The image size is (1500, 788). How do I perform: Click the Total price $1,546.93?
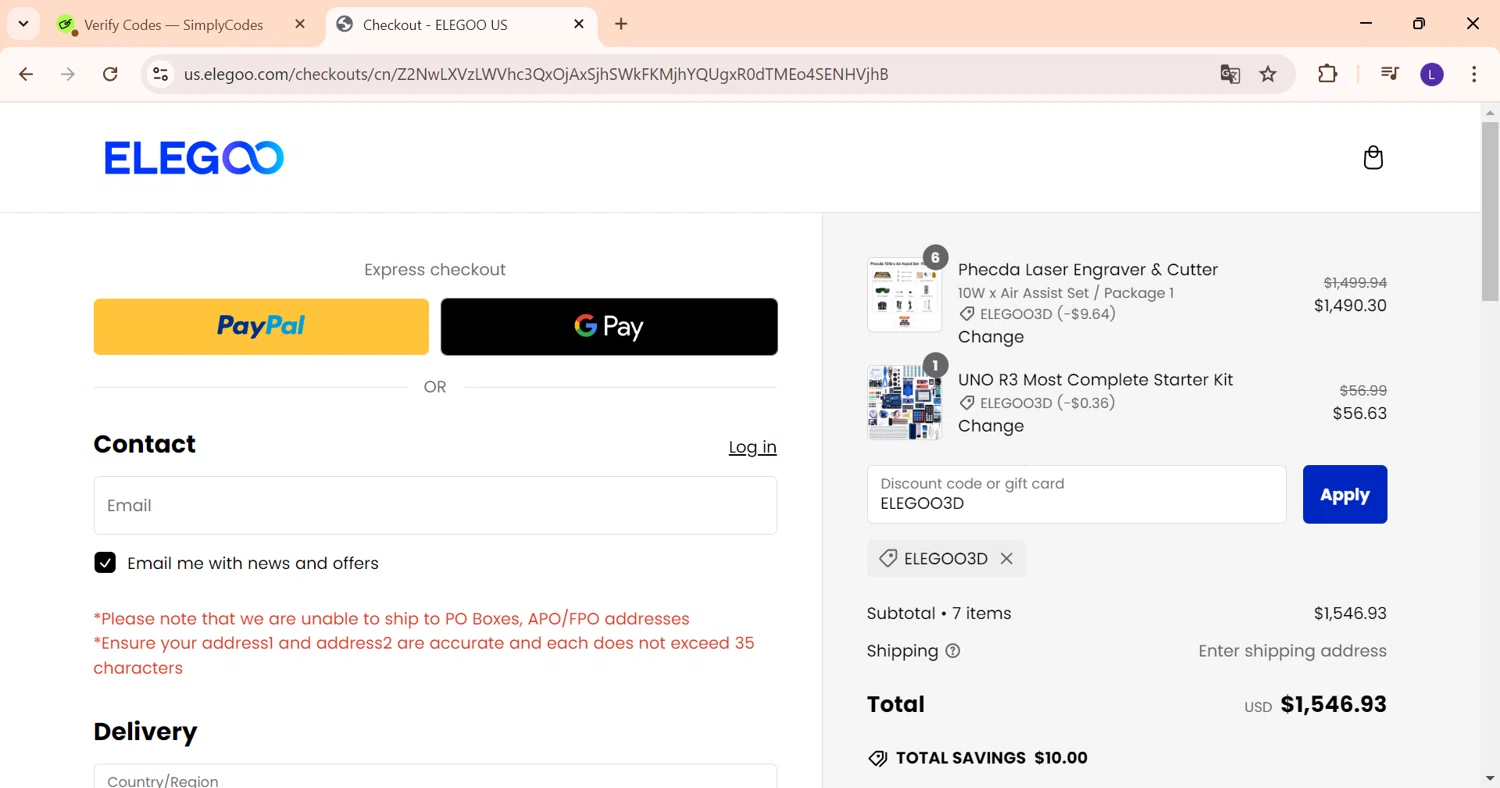pyautogui.click(x=1333, y=704)
